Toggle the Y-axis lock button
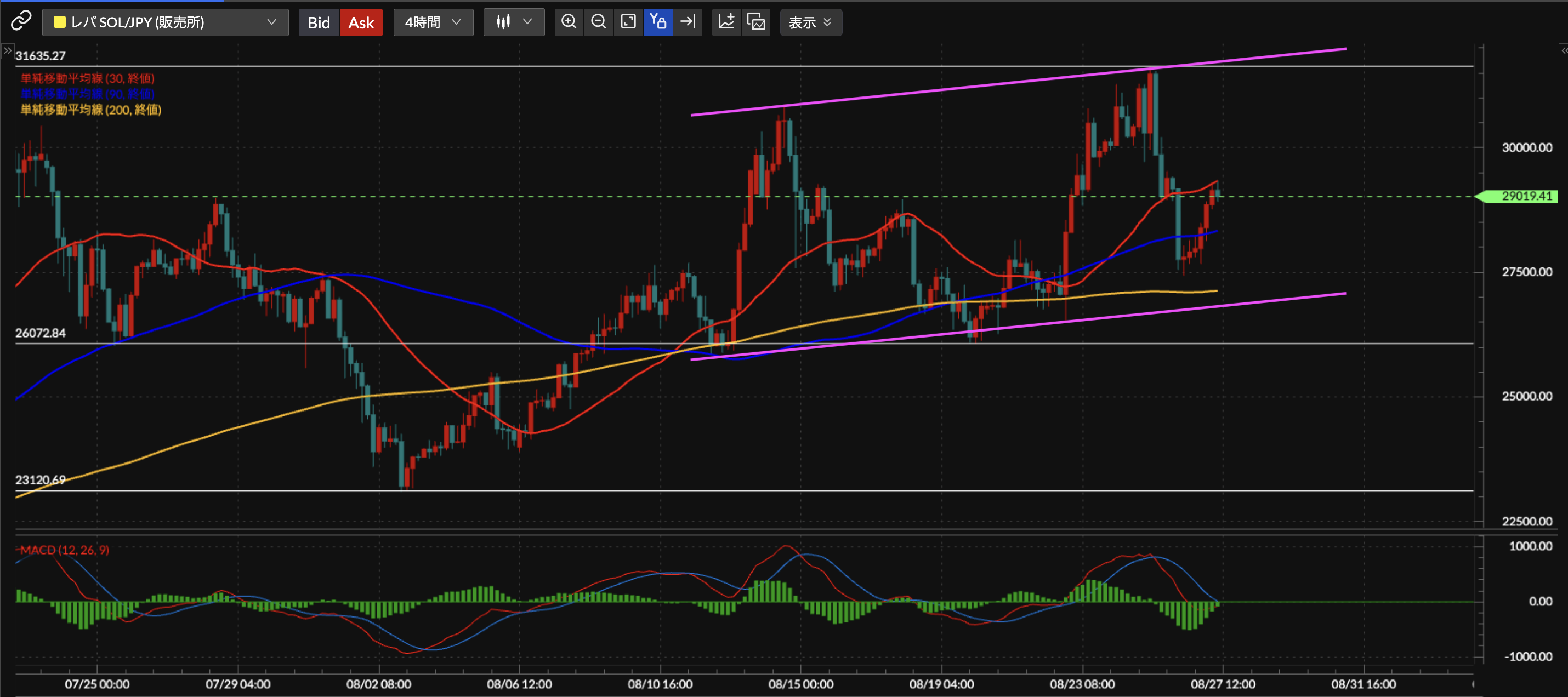The image size is (1568, 697). [x=658, y=22]
